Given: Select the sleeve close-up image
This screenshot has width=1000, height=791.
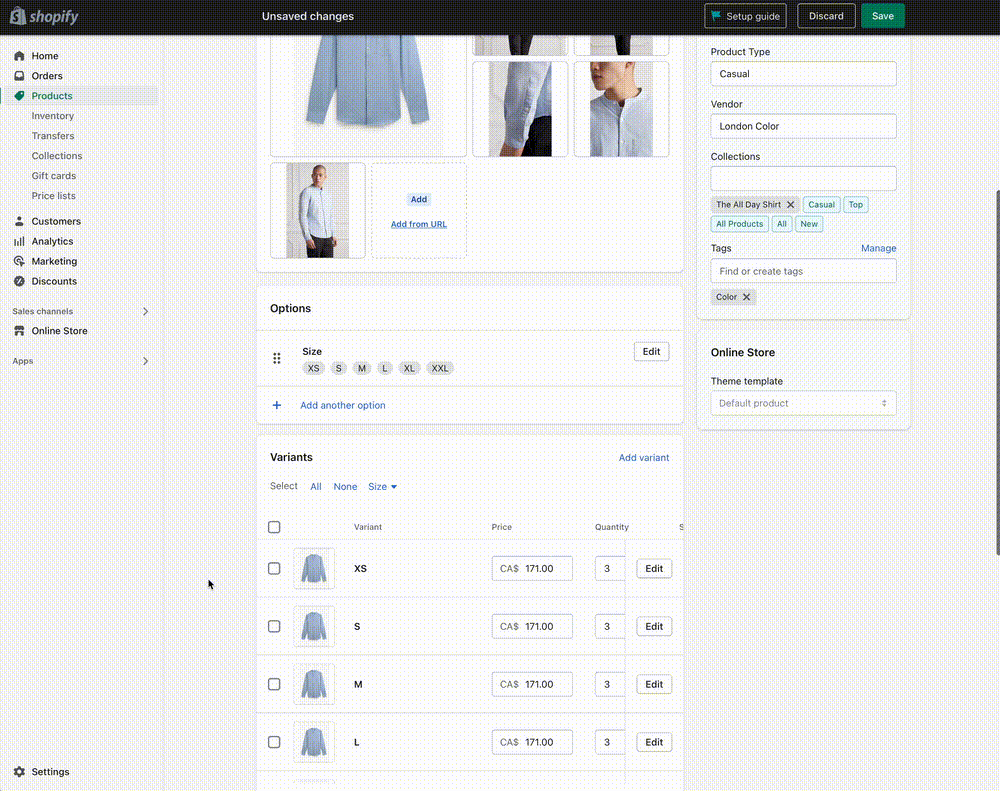Looking at the screenshot, I should (x=520, y=109).
